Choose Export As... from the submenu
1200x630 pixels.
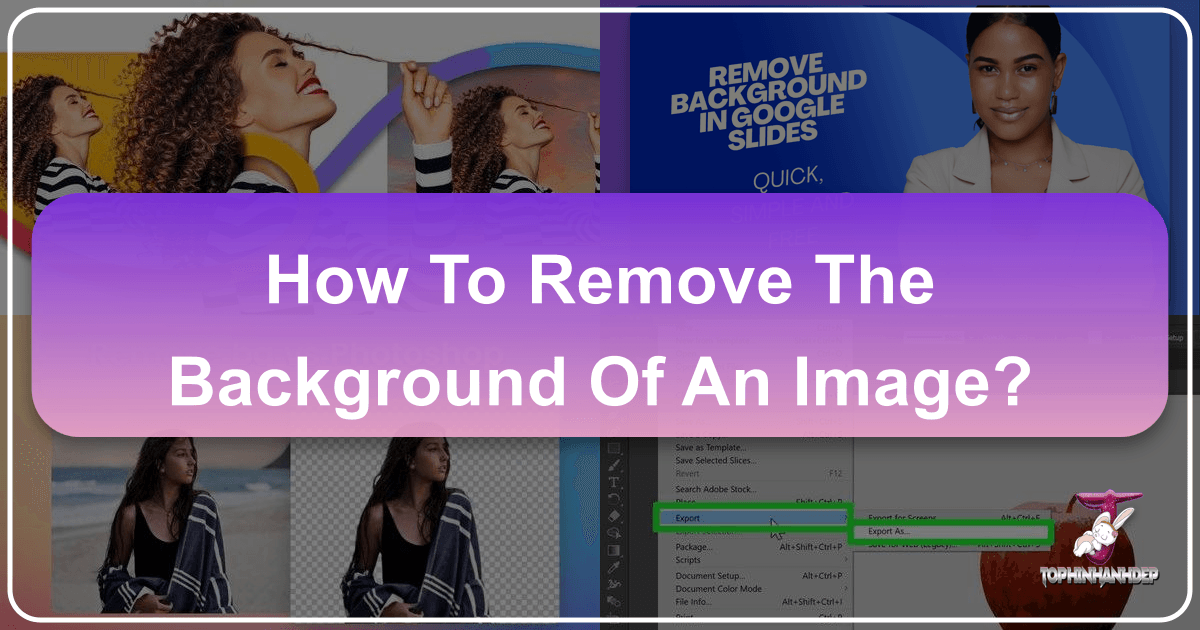(950, 531)
